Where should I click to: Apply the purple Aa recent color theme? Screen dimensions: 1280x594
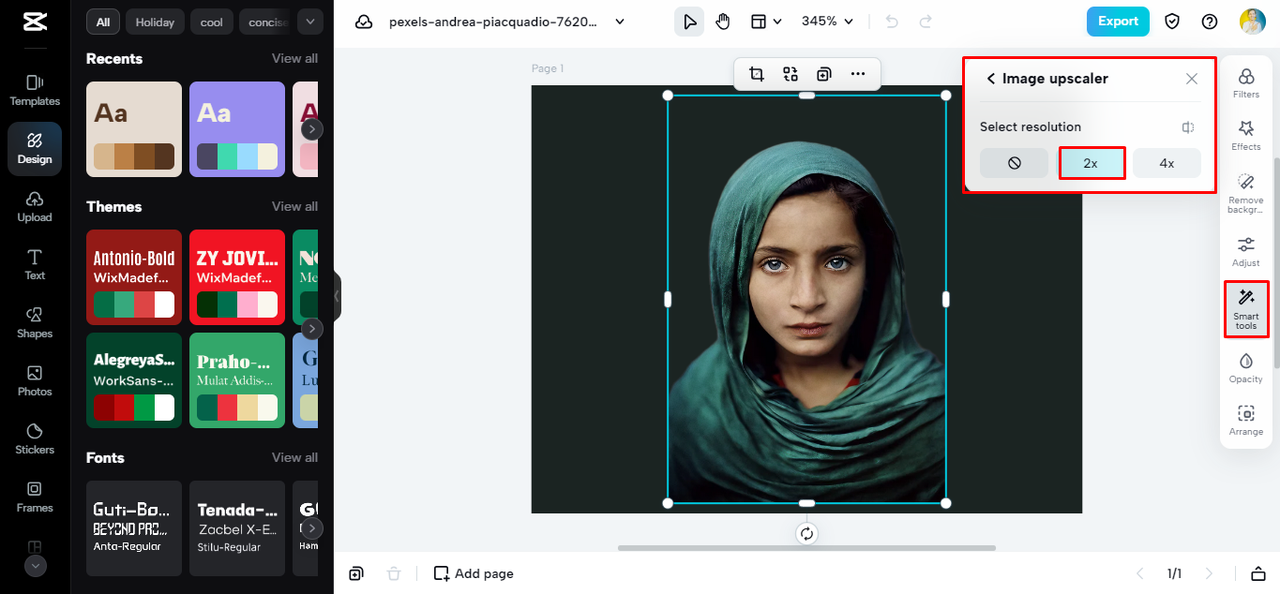[x=237, y=129]
